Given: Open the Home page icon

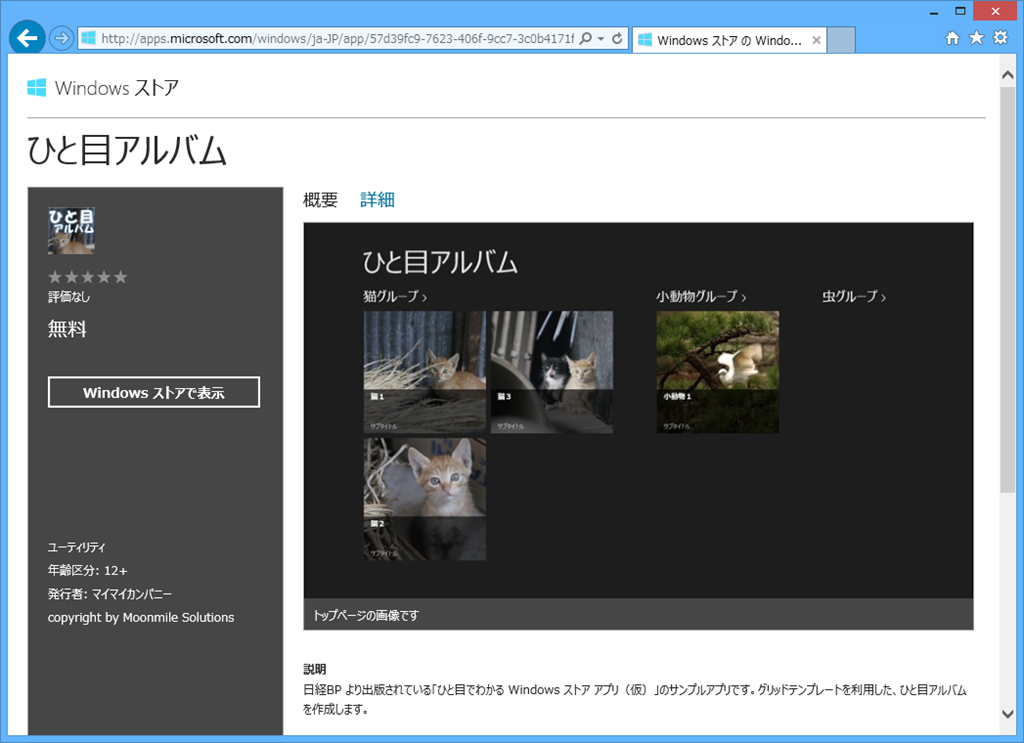Looking at the screenshot, I should [x=952, y=39].
